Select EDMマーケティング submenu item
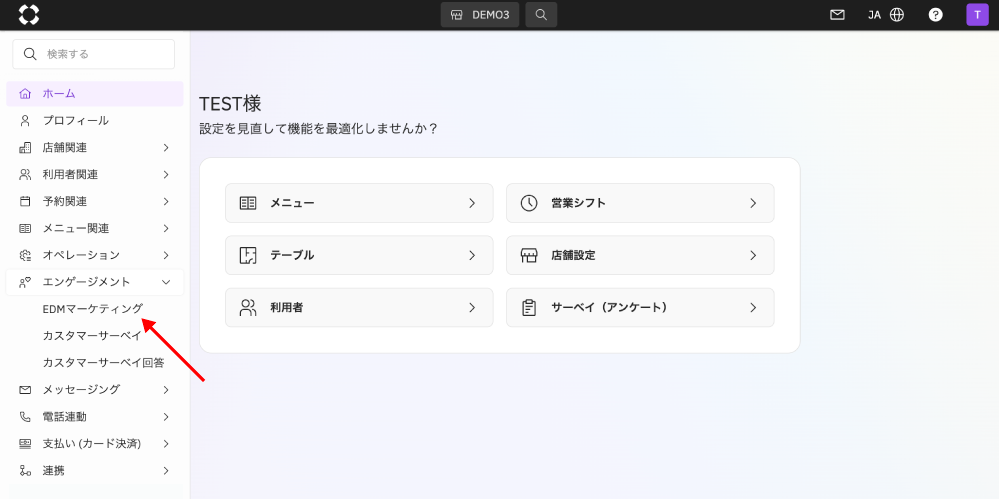Viewport: 1000px width, 499px height. pyautogui.click(x=93, y=309)
